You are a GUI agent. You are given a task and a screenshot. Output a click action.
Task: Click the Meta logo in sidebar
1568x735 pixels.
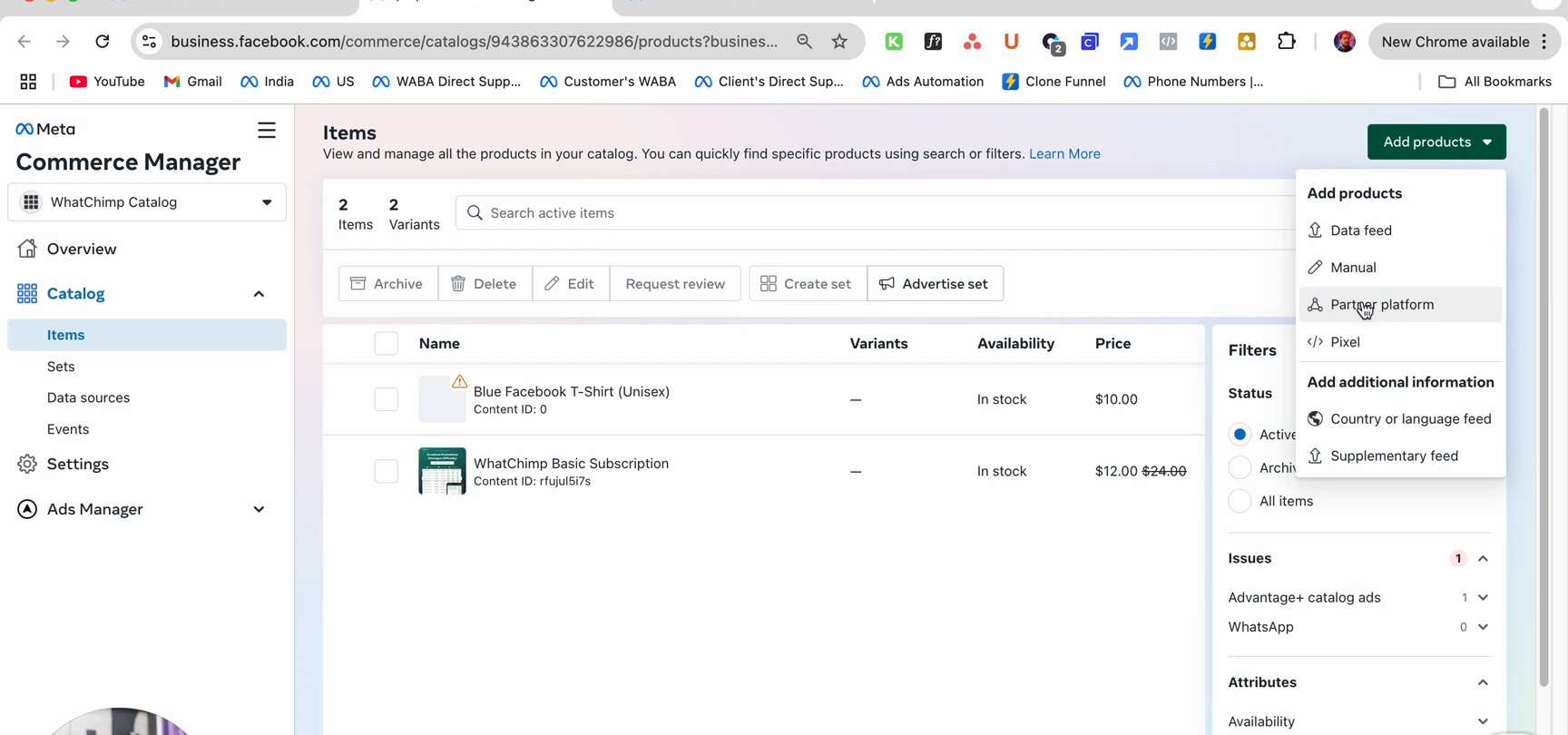tap(45, 129)
